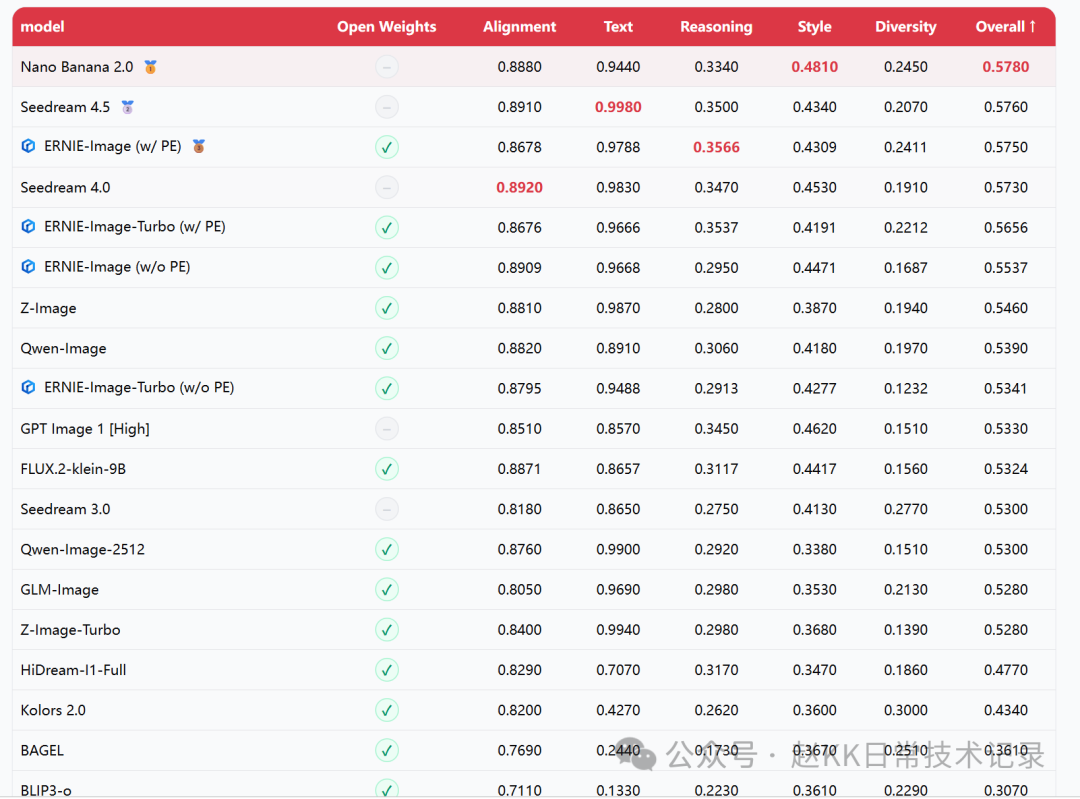Click the green checkmark for Qwen-Image-2512
The image size is (1080, 799).
point(386,550)
